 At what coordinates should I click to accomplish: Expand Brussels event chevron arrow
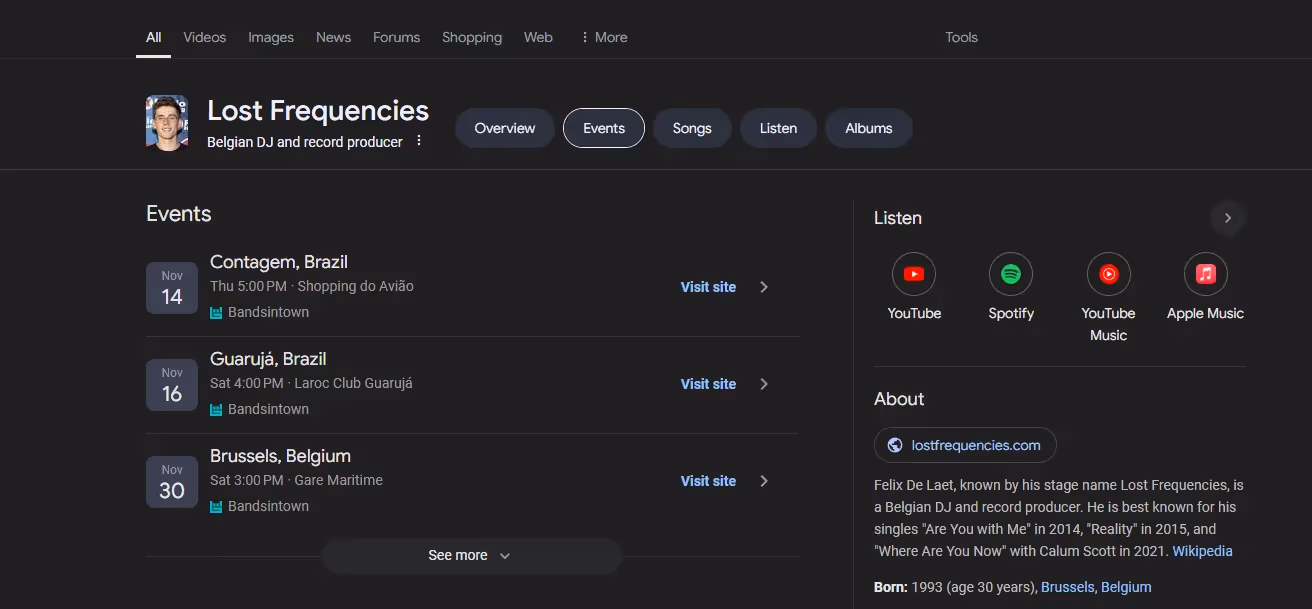[x=764, y=481]
